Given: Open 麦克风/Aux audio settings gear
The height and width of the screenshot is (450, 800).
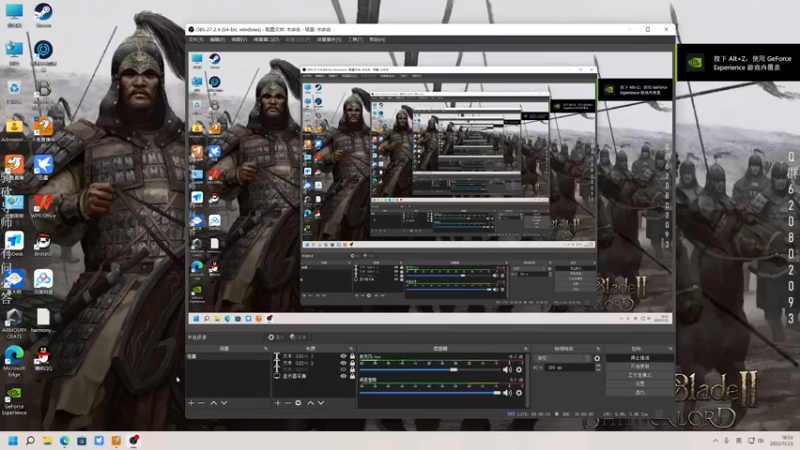Looking at the screenshot, I should [519, 369].
